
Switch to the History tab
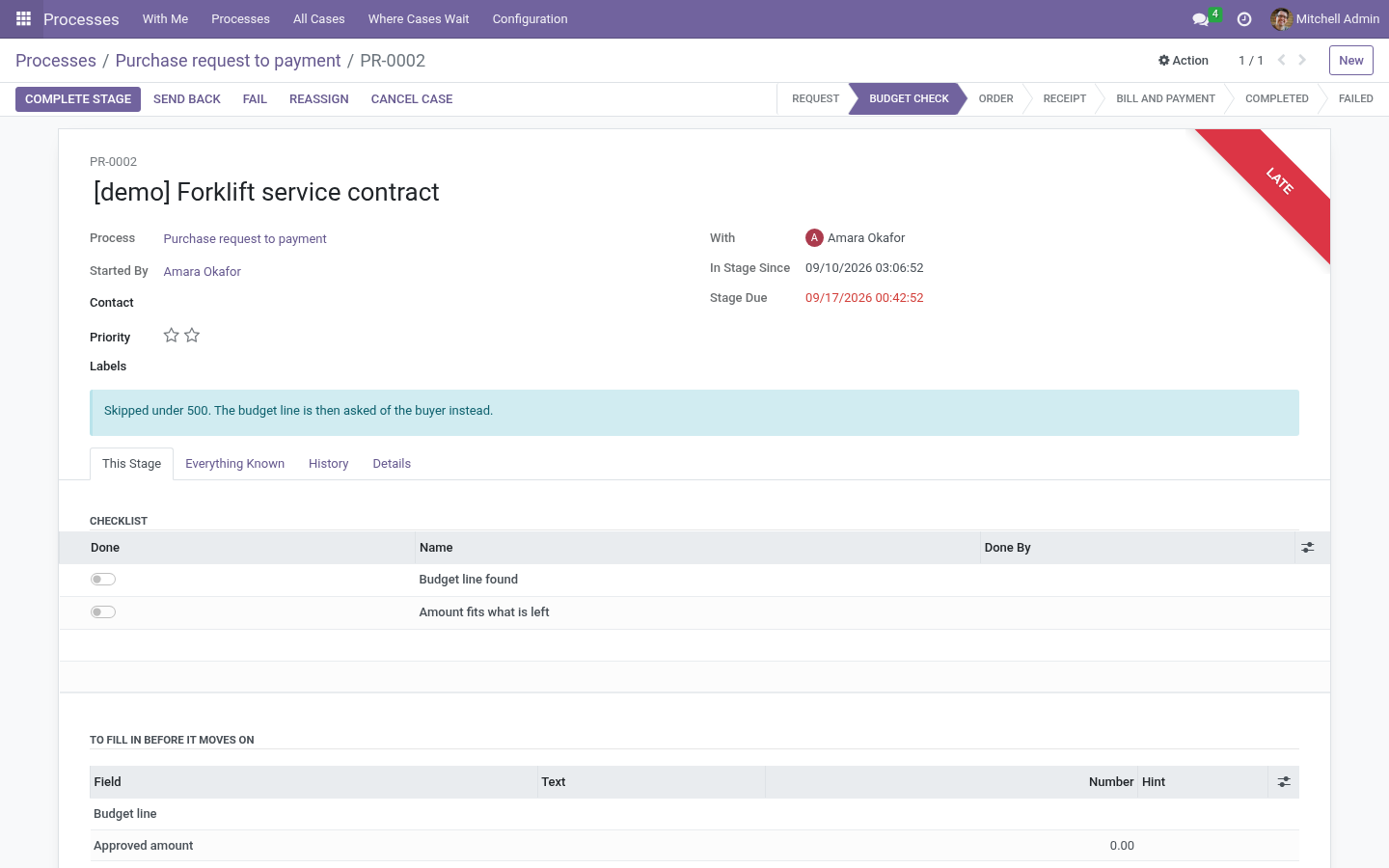[328, 464]
